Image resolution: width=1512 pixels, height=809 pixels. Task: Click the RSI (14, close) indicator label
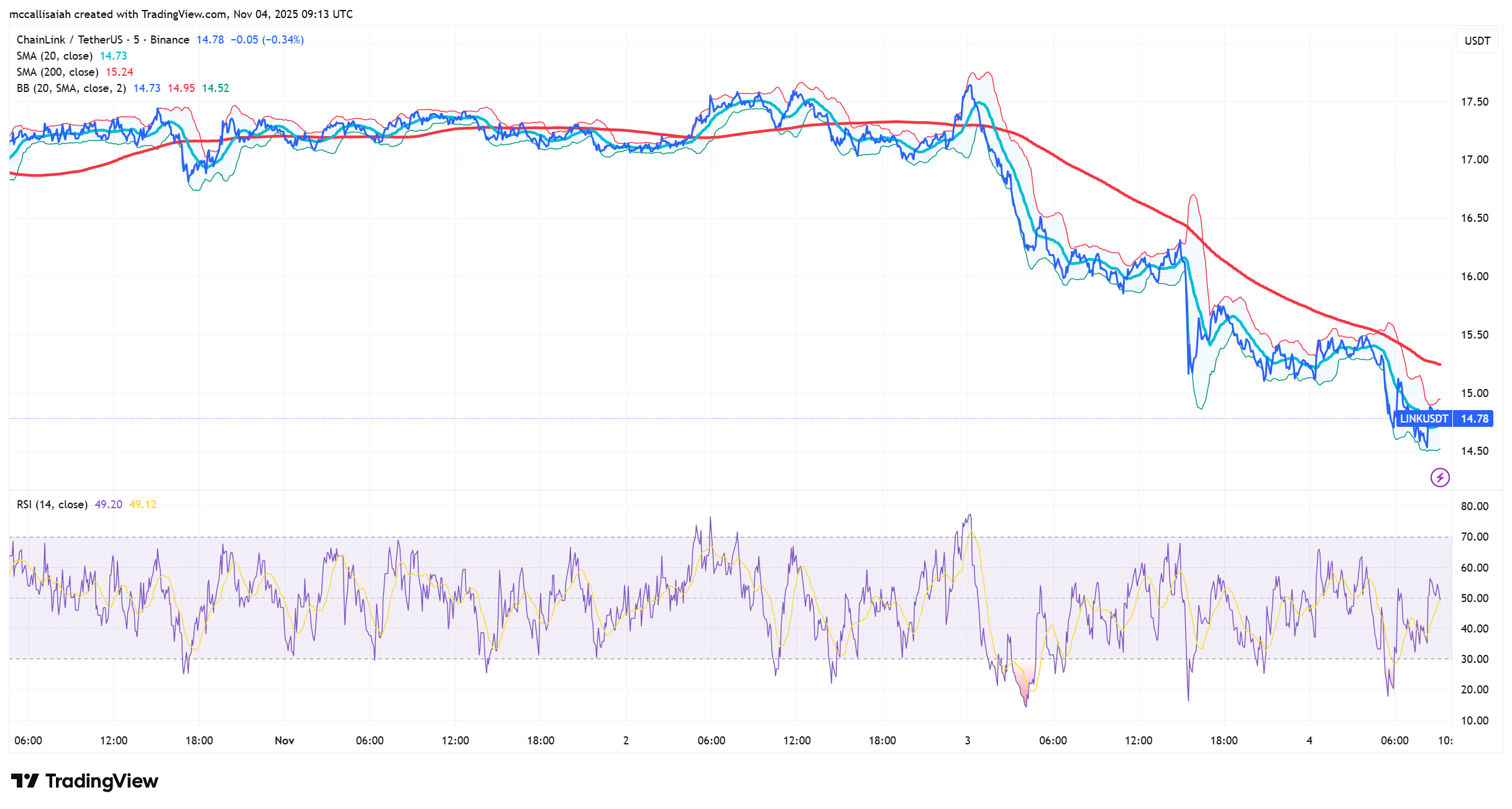coord(52,505)
